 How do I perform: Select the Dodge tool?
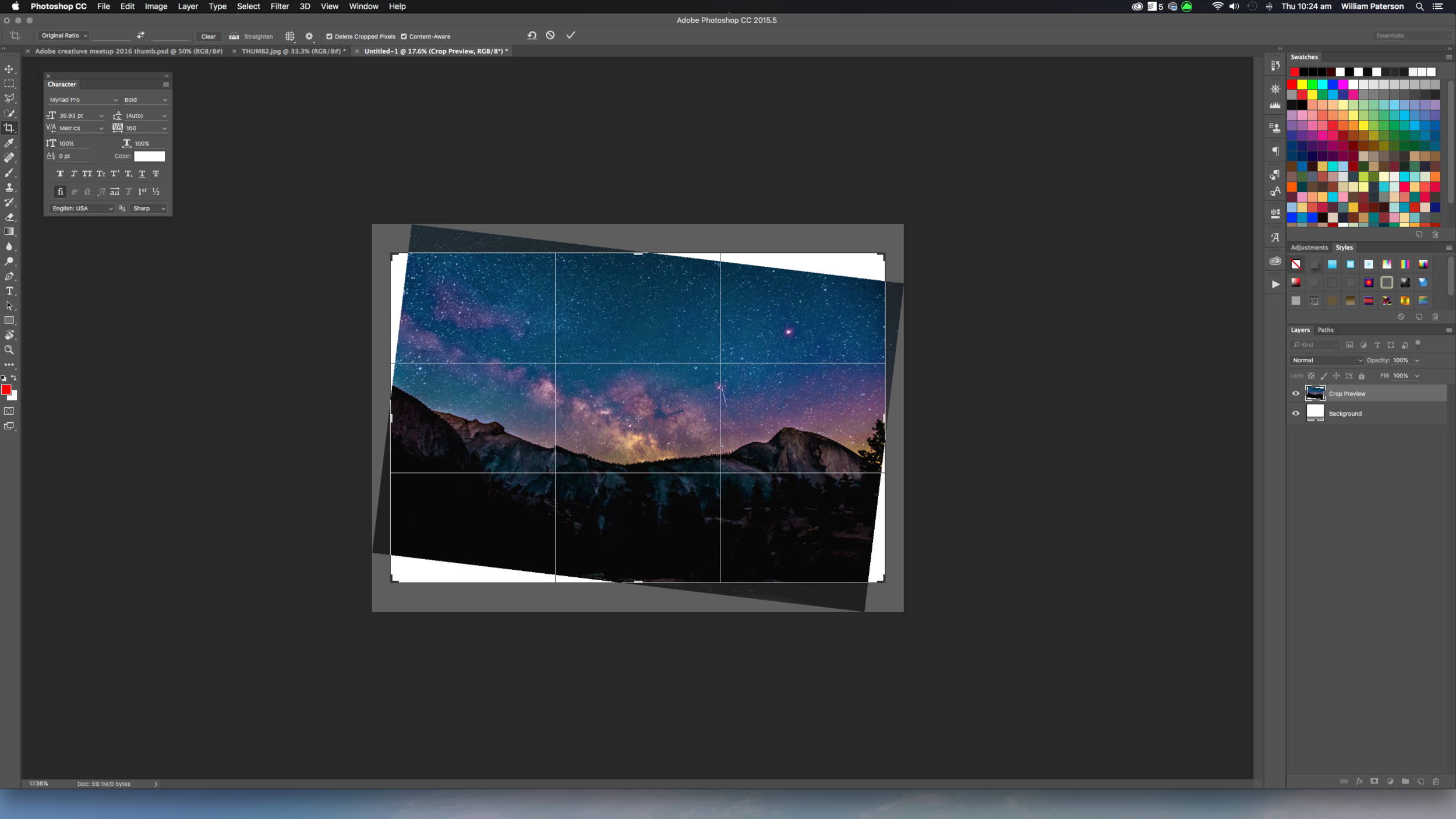click(9, 262)
